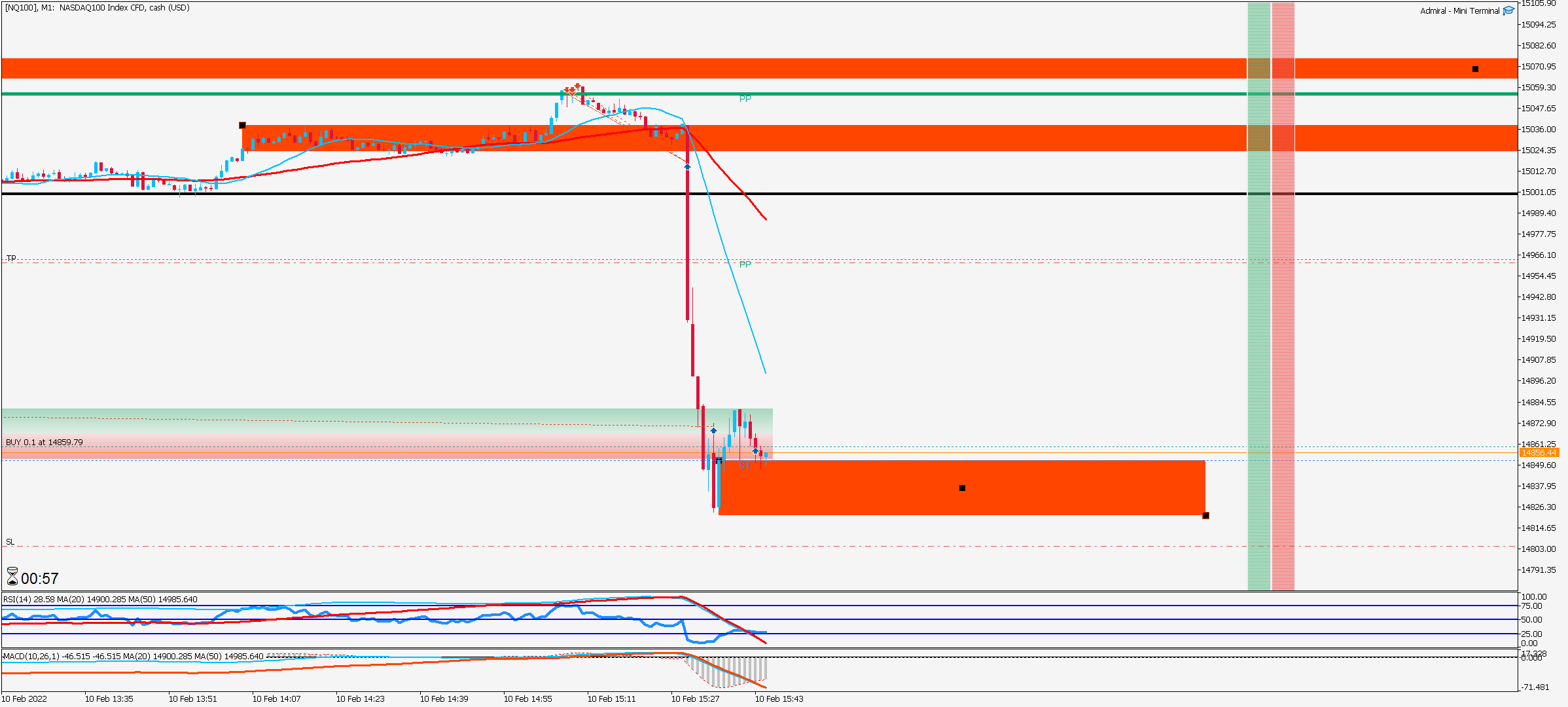Click the 10 Feb 15:27 time axis marker
The width and height of the screenshot is (1568, 707).
pyautogui.click(x=695, y=698)
